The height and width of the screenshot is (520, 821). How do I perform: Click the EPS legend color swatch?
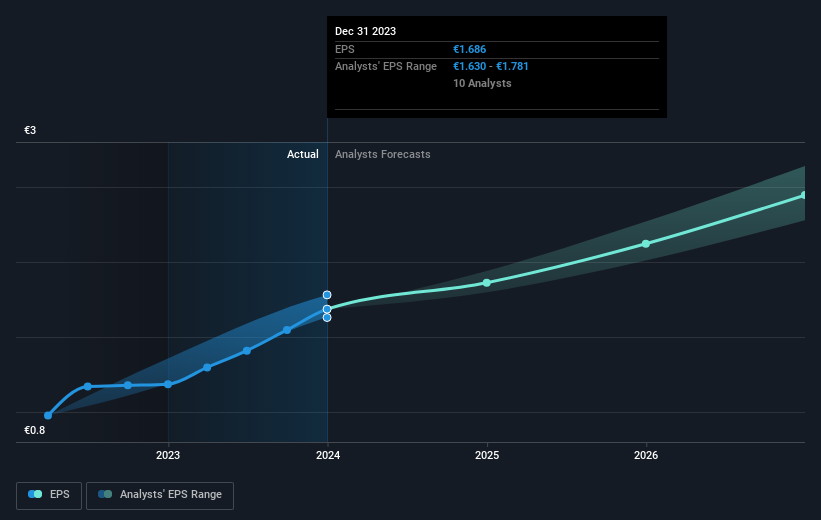pyautogui.click(x=35, y=494)
